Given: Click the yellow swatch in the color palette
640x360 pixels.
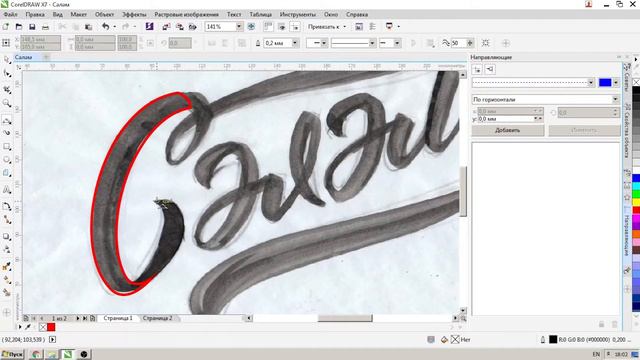Looking at the screenshot, I should point(636,202).
